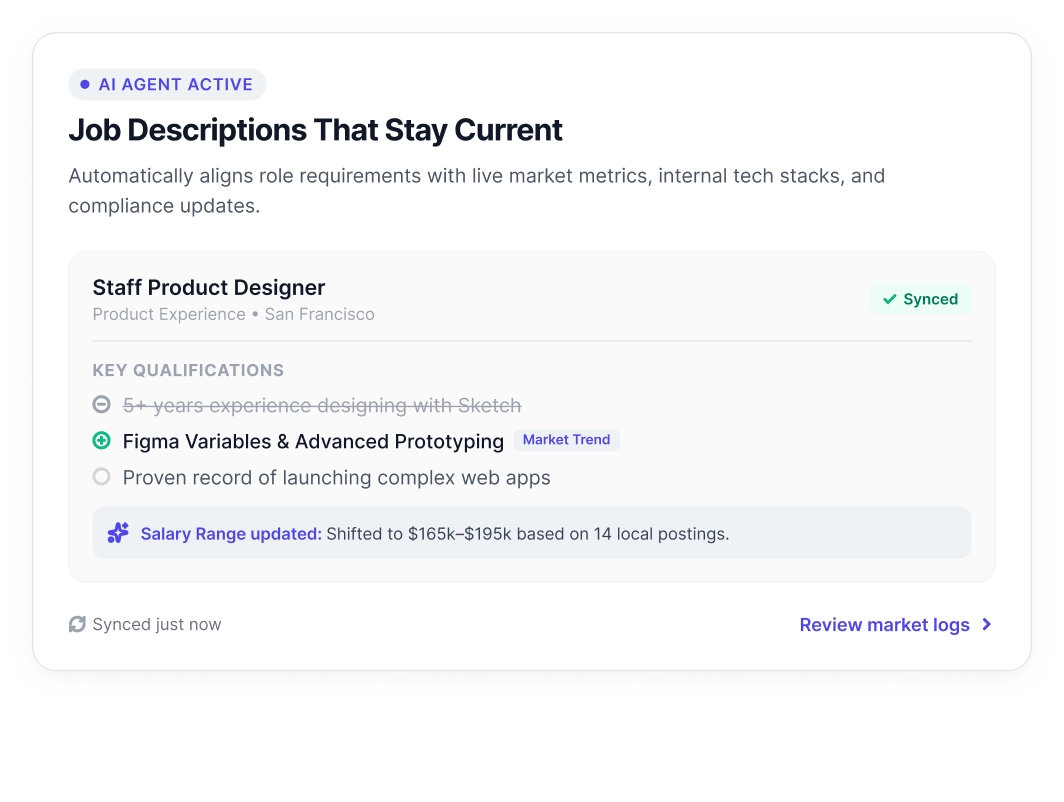
Task: Click the AI AGENT ACTIVE pill
Action: pos(167,85)
